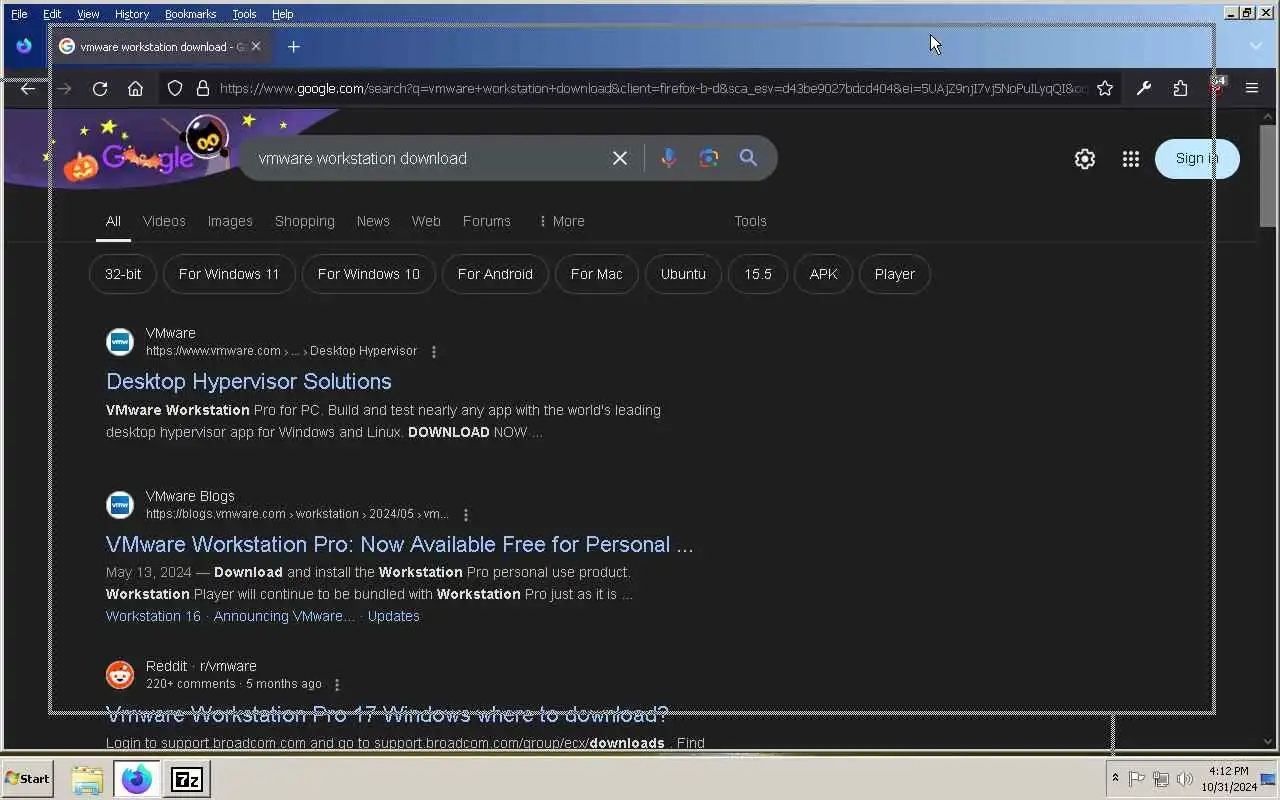This screenshot has width=1280, height=800.
Task: Go back using the browser back arrow
Action: tap(28, 88)
